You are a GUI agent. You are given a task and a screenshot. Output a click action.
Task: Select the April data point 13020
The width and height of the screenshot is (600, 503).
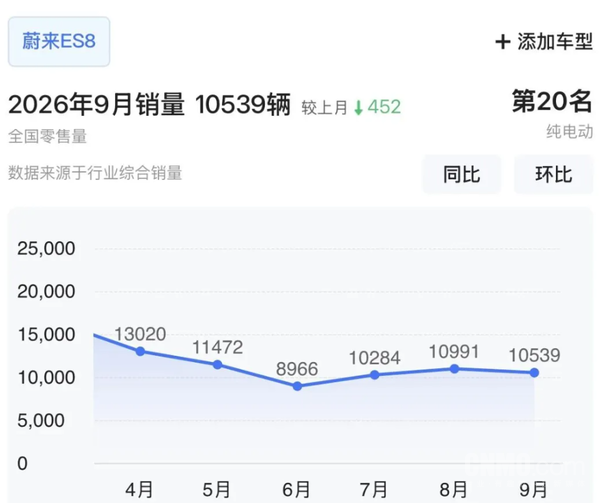140,351
